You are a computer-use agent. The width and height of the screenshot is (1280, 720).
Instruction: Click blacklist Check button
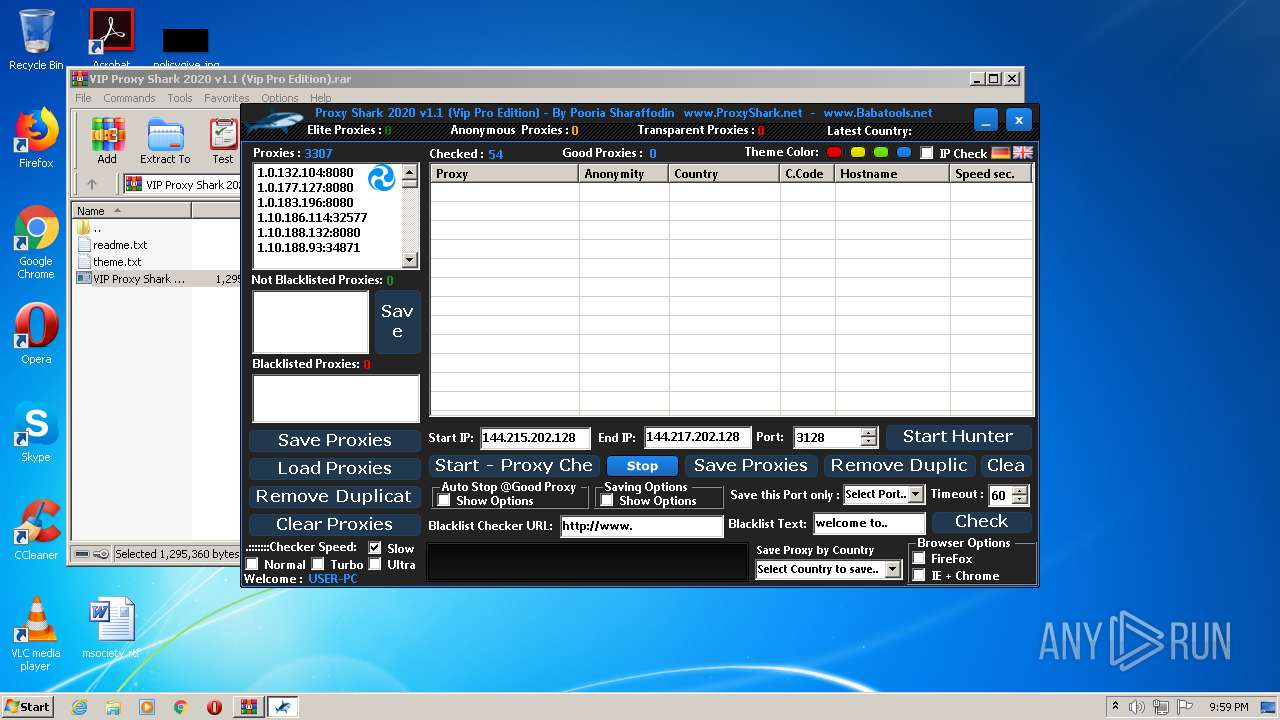pyautogui.click(x=981, y=522)
